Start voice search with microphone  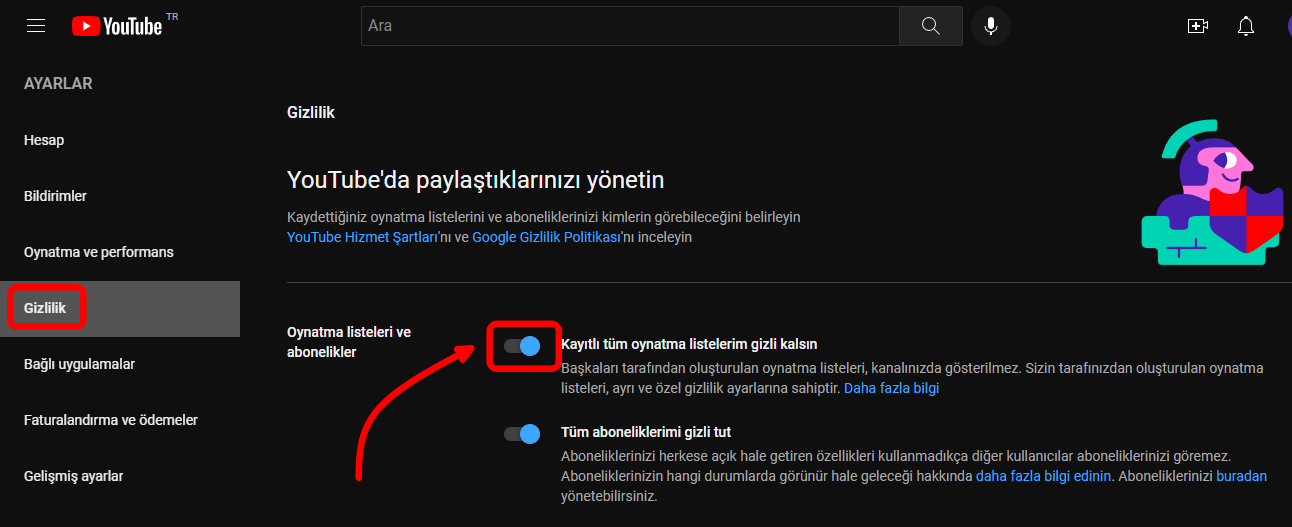click(991, 26)
